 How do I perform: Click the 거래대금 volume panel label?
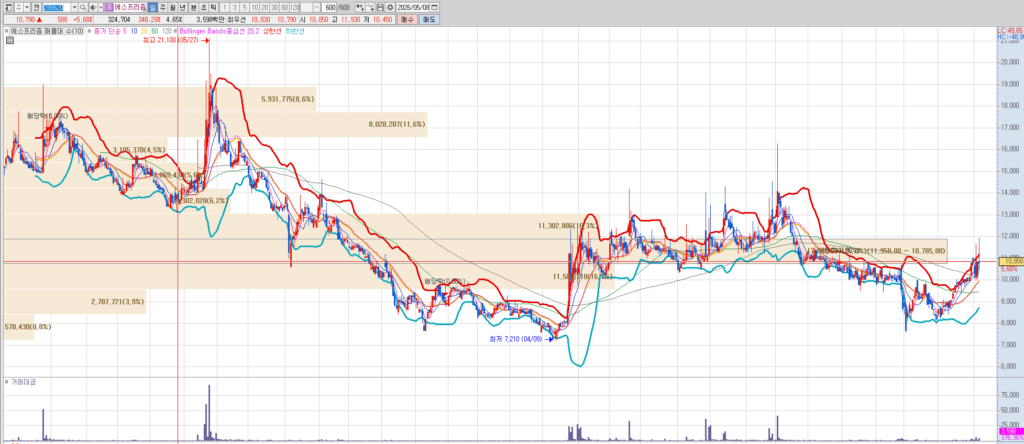23,381
